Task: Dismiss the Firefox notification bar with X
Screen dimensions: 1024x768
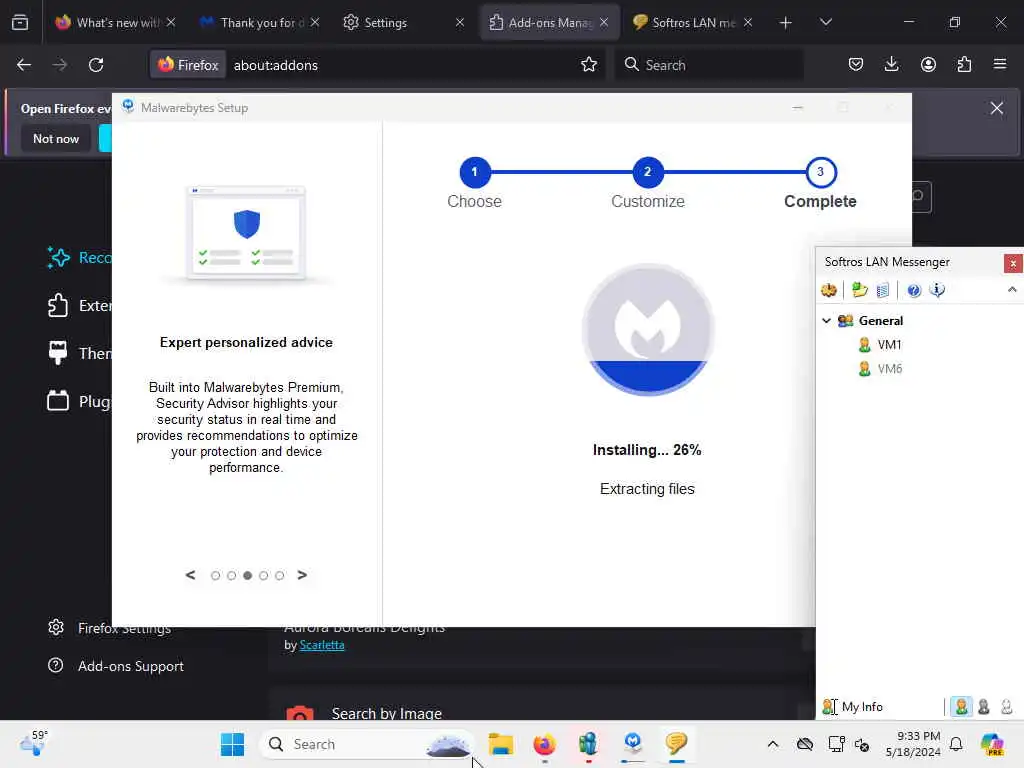Action: click(997, 108)
